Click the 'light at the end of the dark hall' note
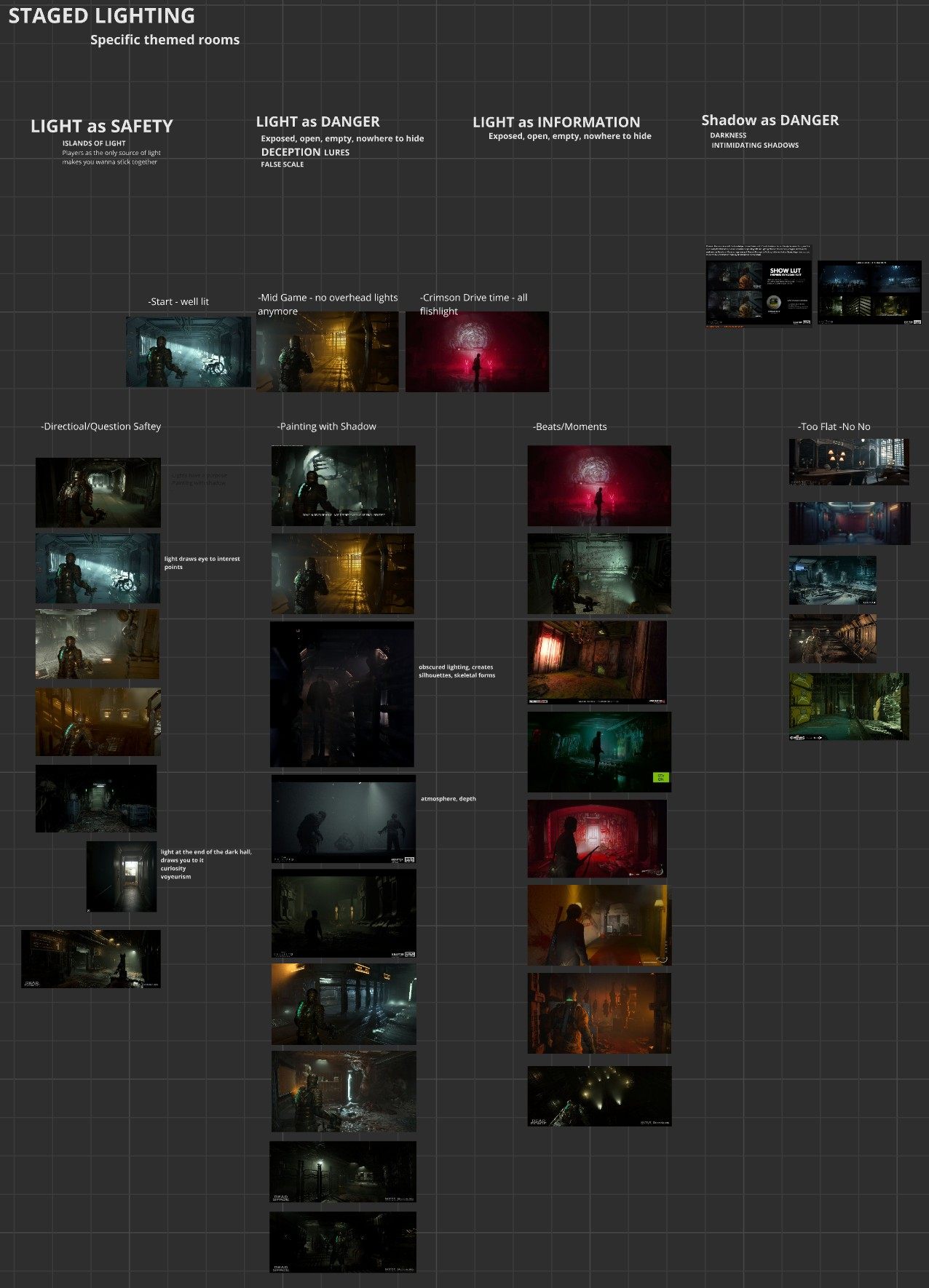The height and width of the screenshot is (1288, 929). [206, 864]
